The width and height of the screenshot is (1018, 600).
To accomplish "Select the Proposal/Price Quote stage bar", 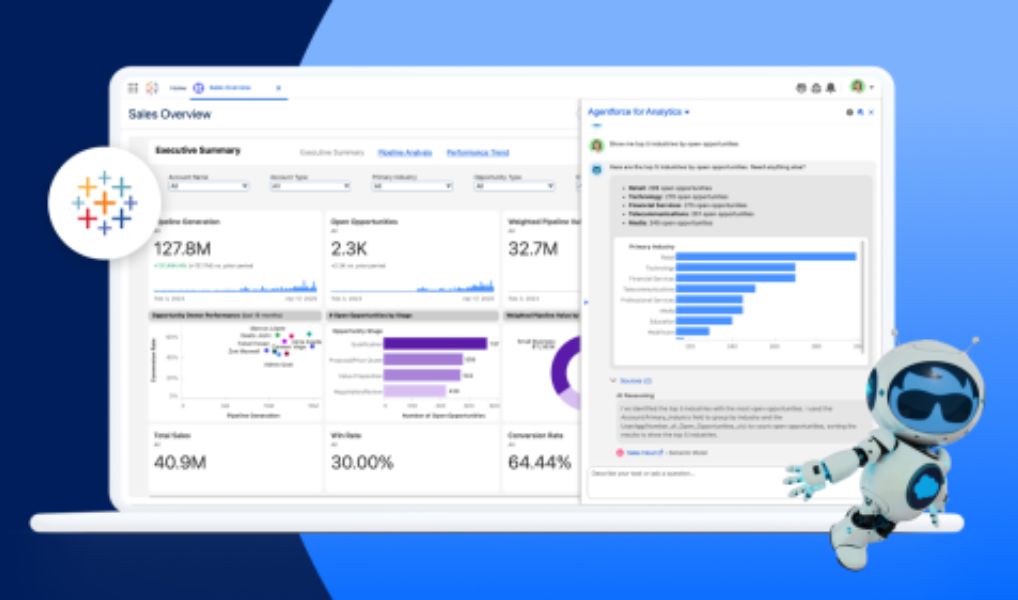I will point(423,359).
